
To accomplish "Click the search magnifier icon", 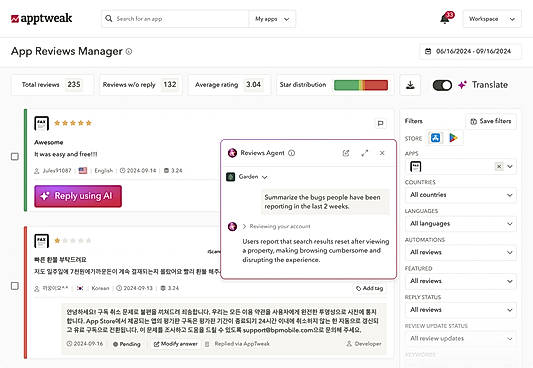I will pos(108,19).
